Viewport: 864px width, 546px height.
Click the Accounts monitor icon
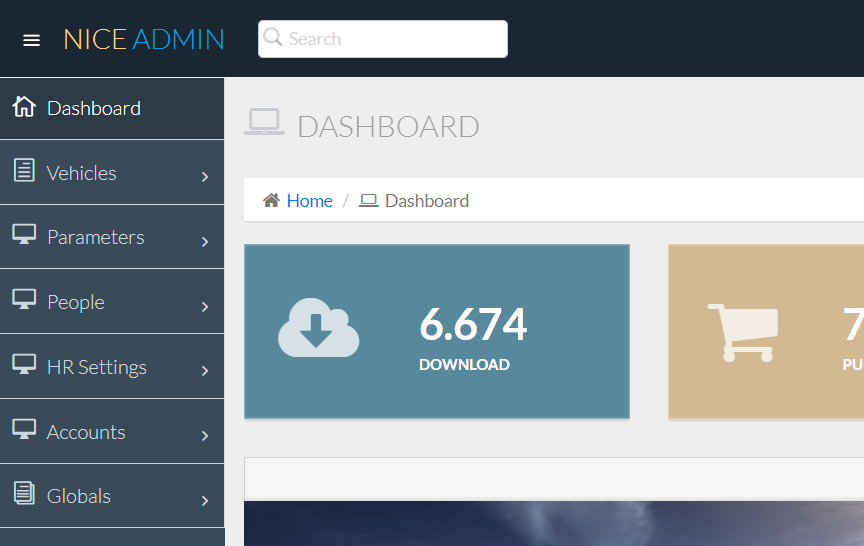[24, 429]
